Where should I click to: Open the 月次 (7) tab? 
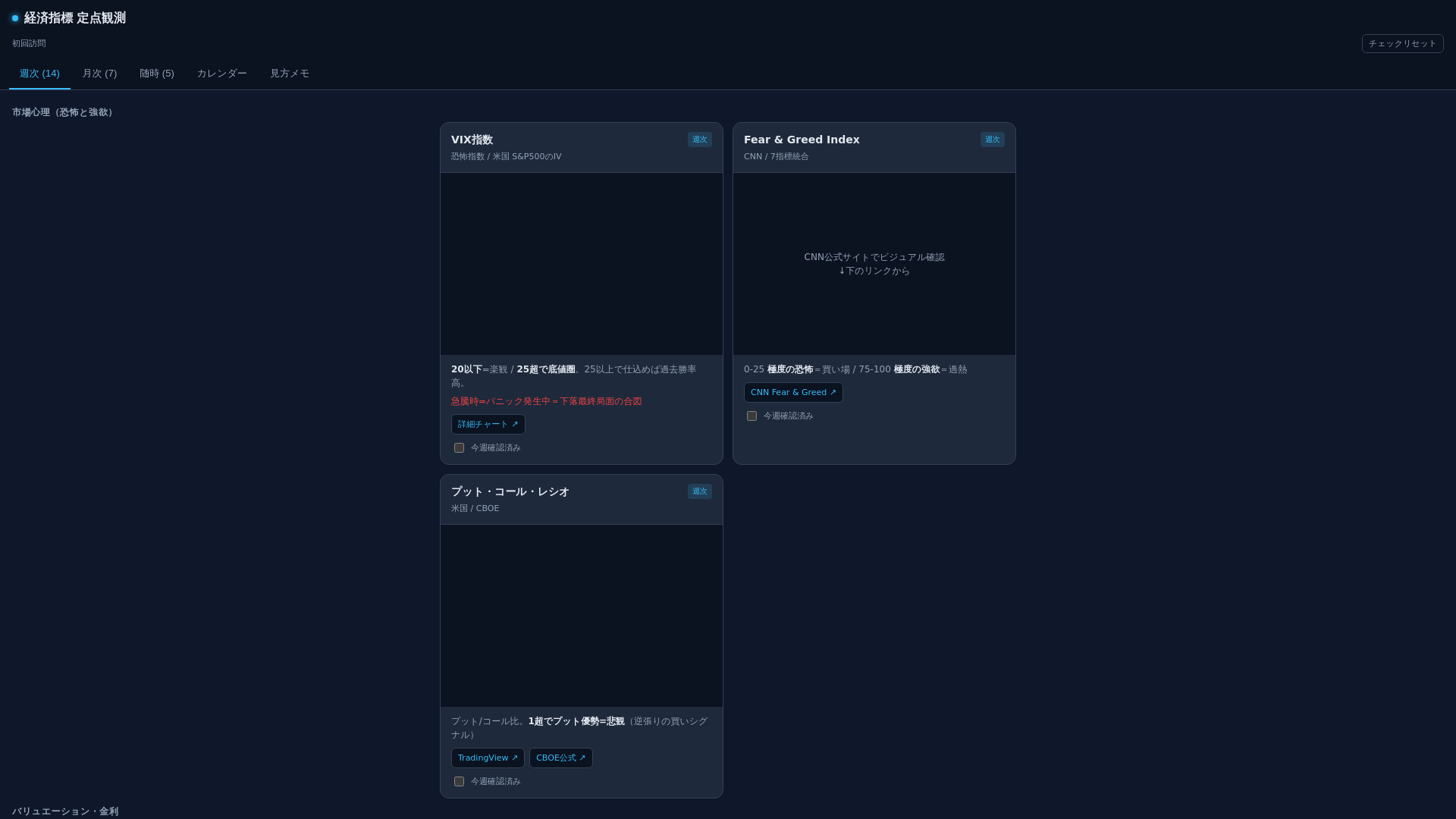(x=99, y=74)
